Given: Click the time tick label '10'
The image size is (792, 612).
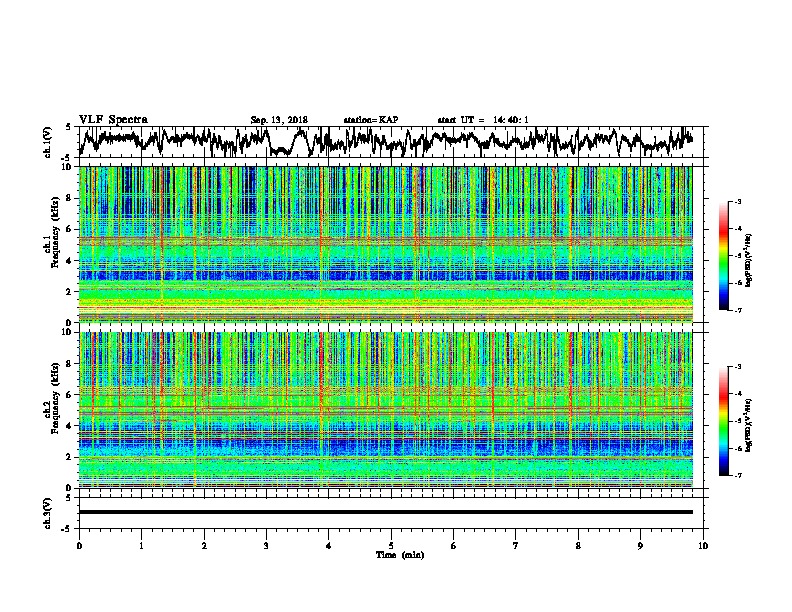Looking at the screenshot, I should pyautogui.click(x=703, y=546).
